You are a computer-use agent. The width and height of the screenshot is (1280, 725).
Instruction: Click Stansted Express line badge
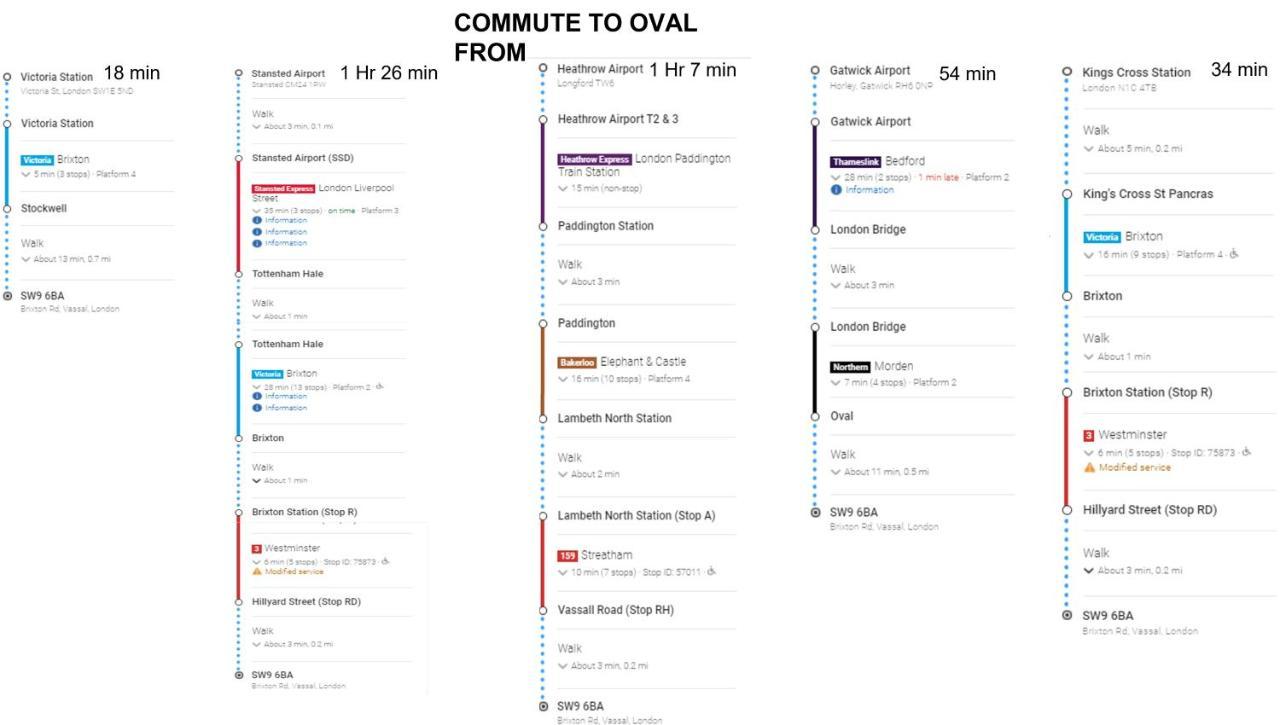(x=283, y=189)
